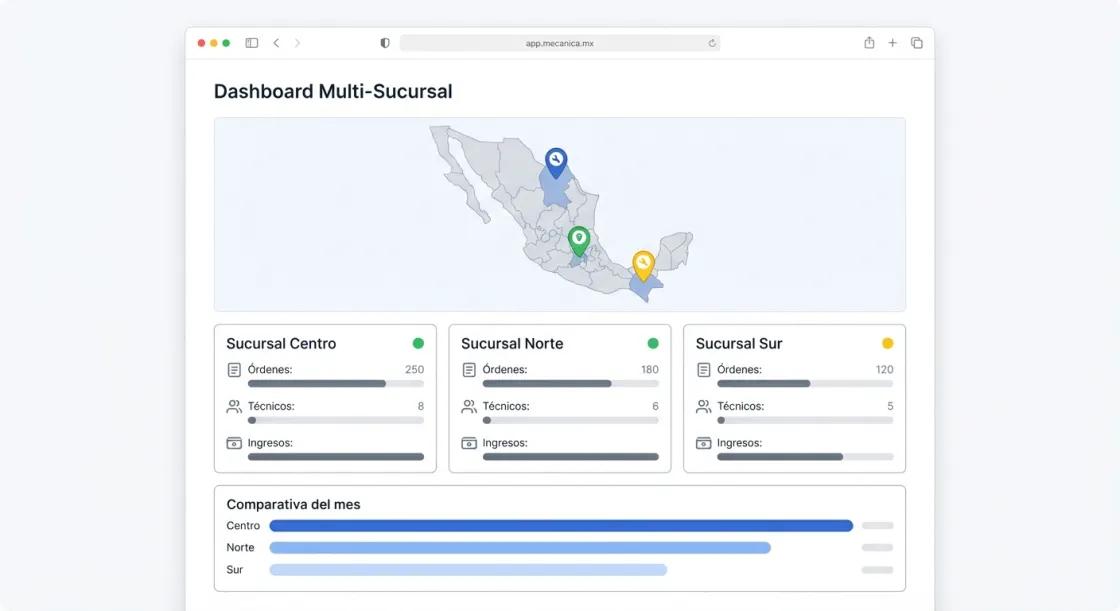
Task: Click the Centro bar in Comparativa del mes
Action: [560, 525]
